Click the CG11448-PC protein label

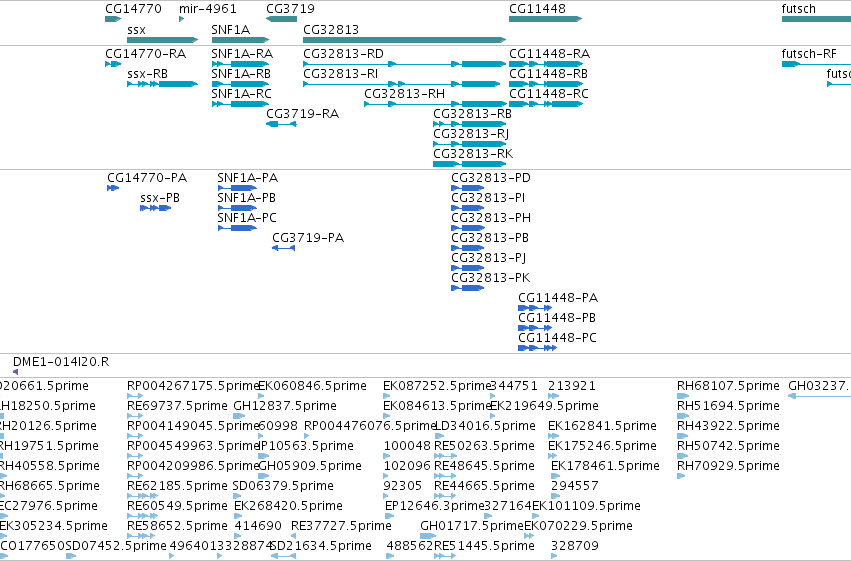click(x=557, y=339)
